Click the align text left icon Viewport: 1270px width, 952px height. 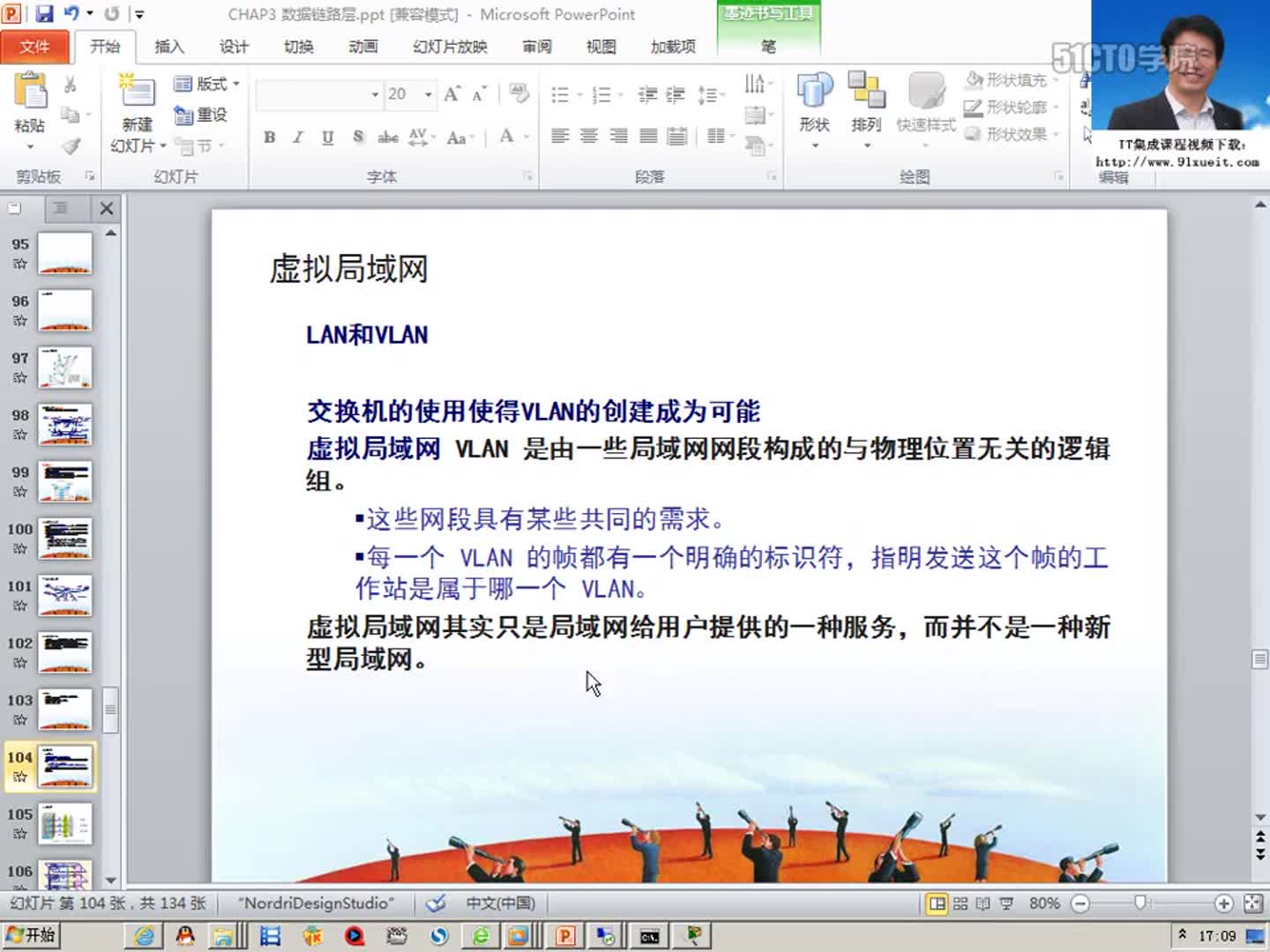pyautogui.click(x=560, y=136)
